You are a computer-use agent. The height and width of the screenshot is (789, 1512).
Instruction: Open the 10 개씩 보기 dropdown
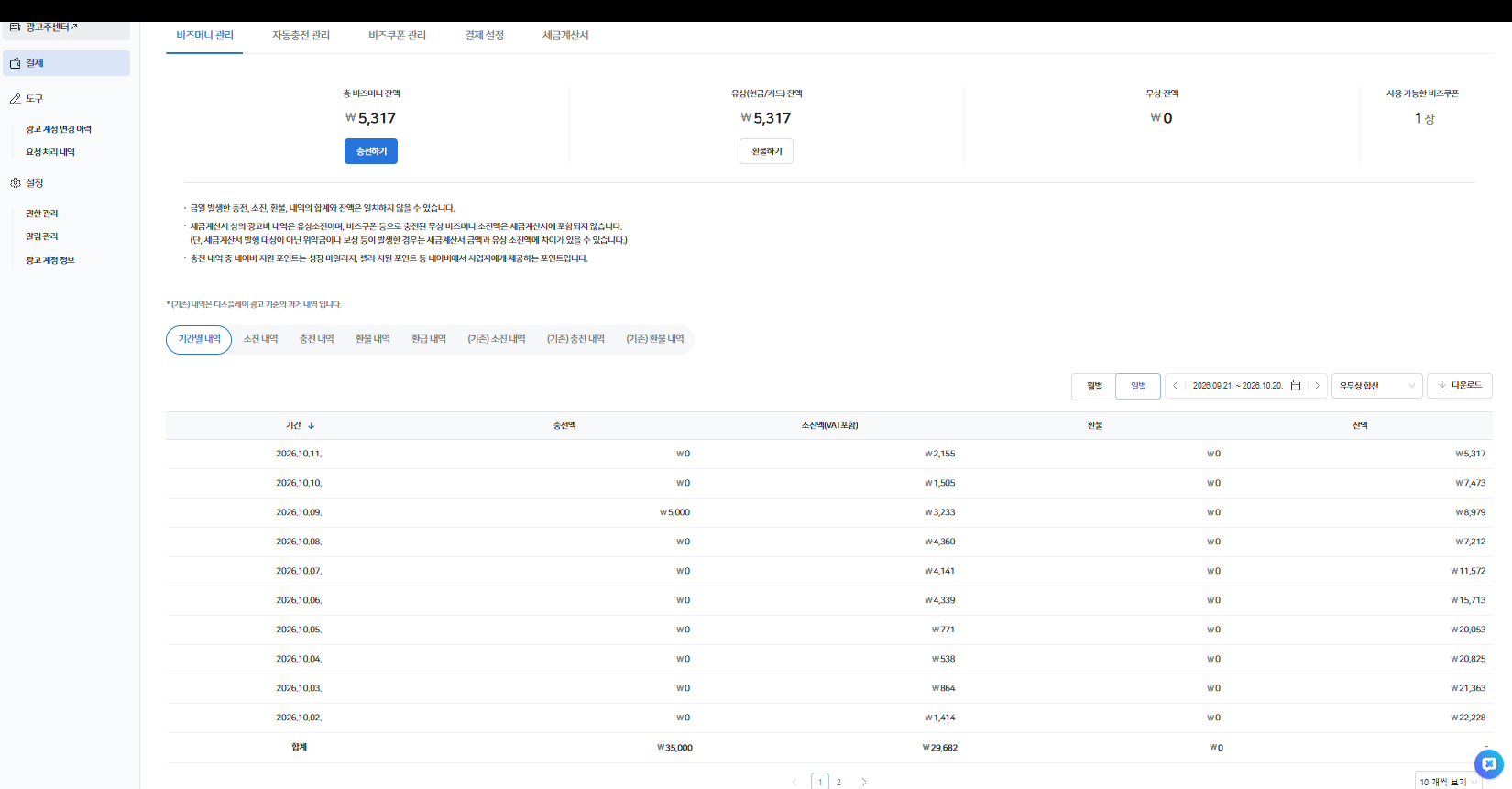click(1449, 782)
